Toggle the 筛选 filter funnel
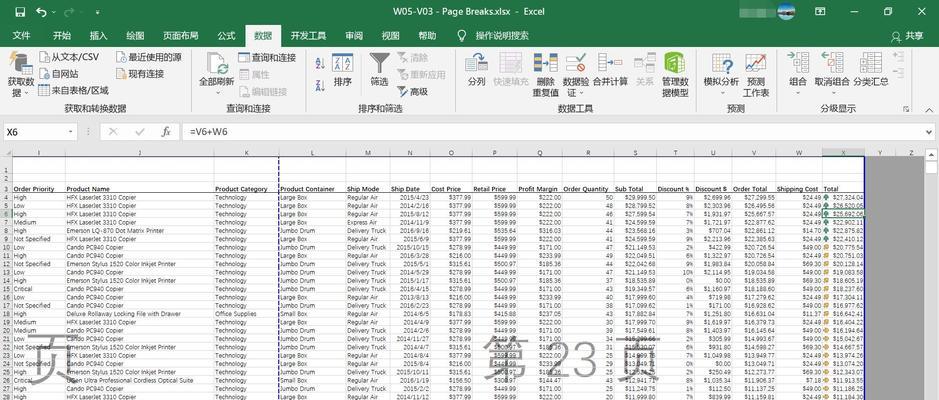 pyautogui.click(x=379, y=70)
